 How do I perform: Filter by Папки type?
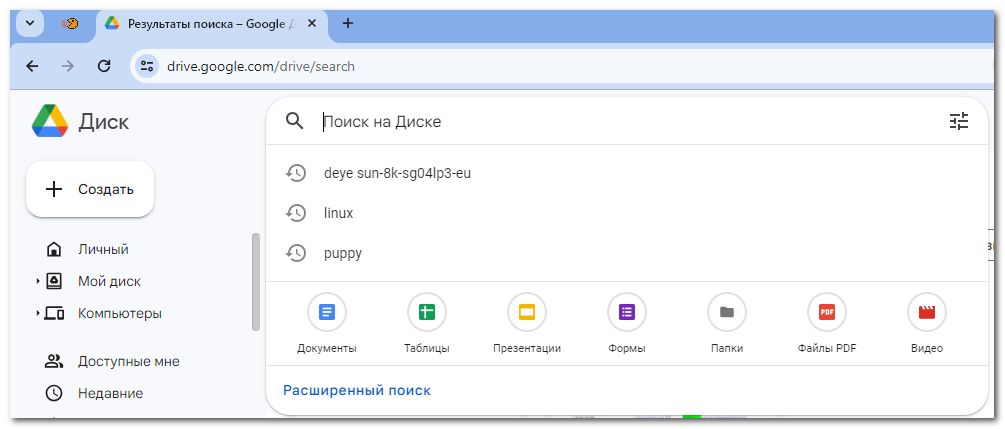(x=727, y=324)
